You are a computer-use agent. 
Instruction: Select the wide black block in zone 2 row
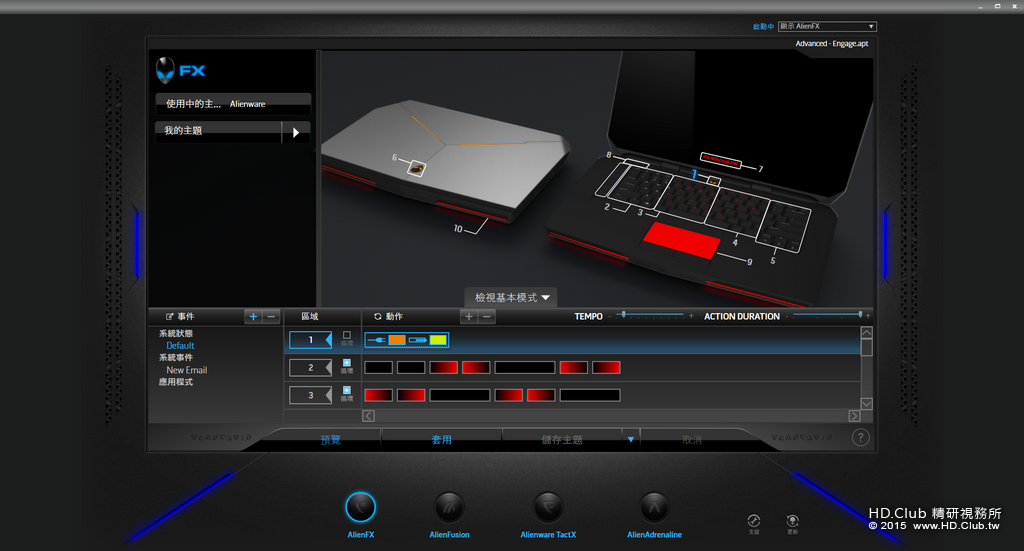click(x=525, y=368)
